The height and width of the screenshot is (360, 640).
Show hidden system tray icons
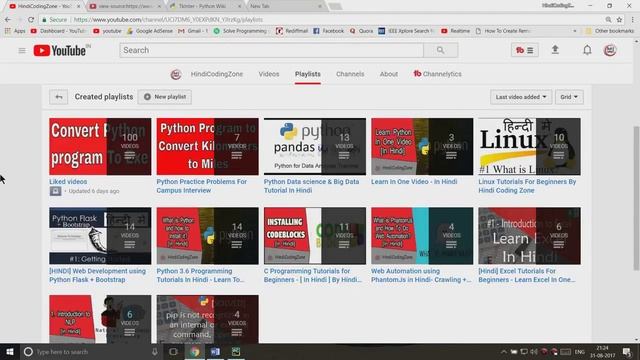point(504,351)
